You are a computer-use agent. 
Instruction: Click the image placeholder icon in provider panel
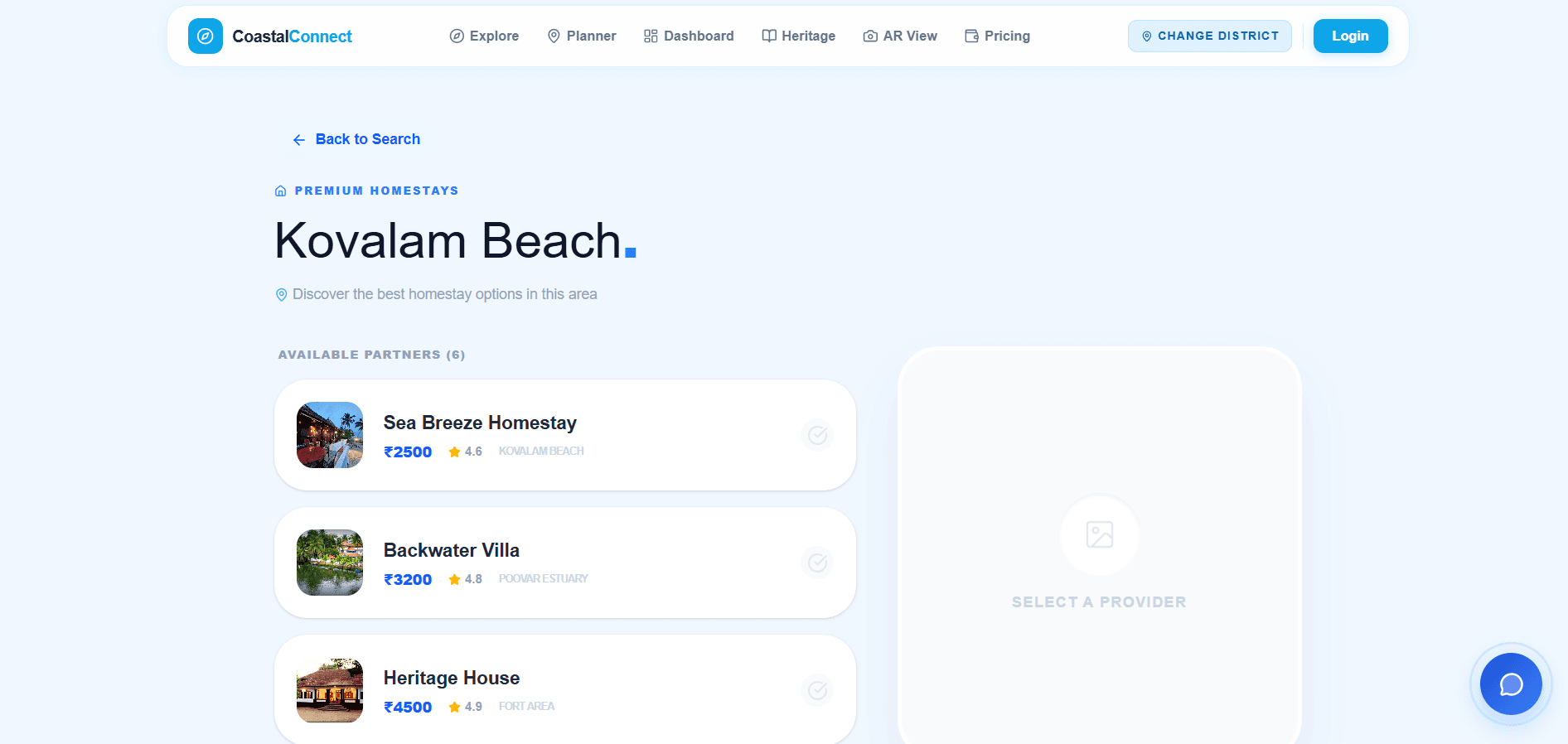[1100, 534]
